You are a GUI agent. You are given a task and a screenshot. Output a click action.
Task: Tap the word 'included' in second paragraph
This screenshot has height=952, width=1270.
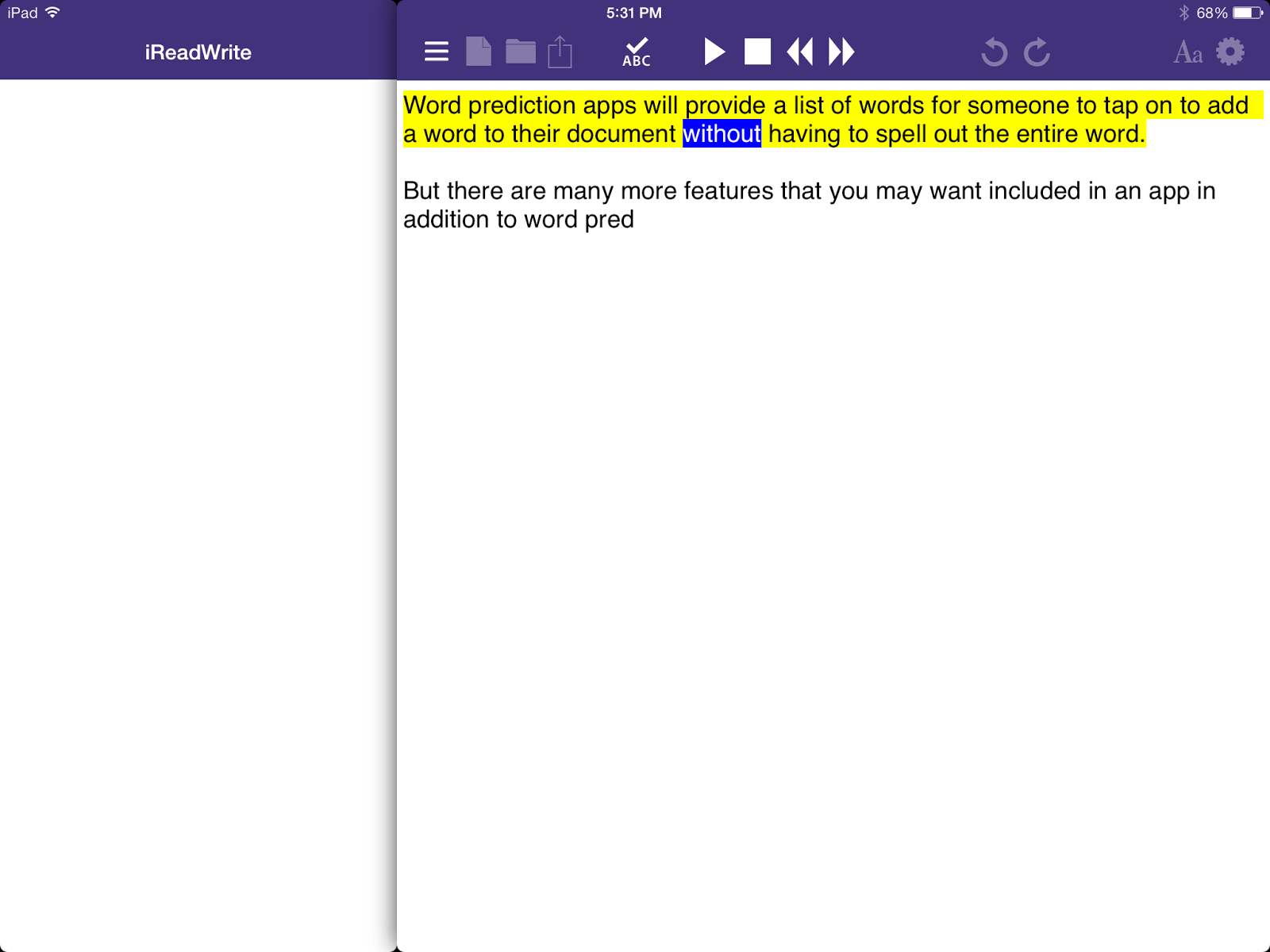[x=1034, y=191]
